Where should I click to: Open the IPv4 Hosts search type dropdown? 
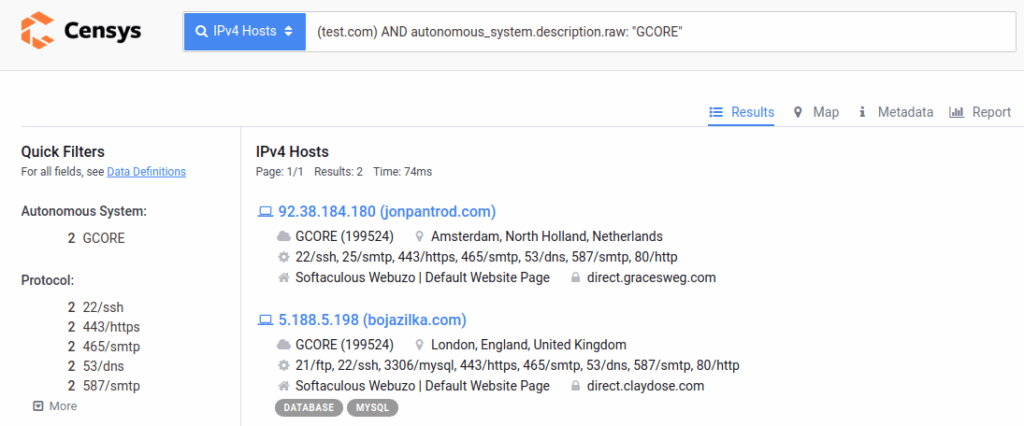click(x=244, y=32)
